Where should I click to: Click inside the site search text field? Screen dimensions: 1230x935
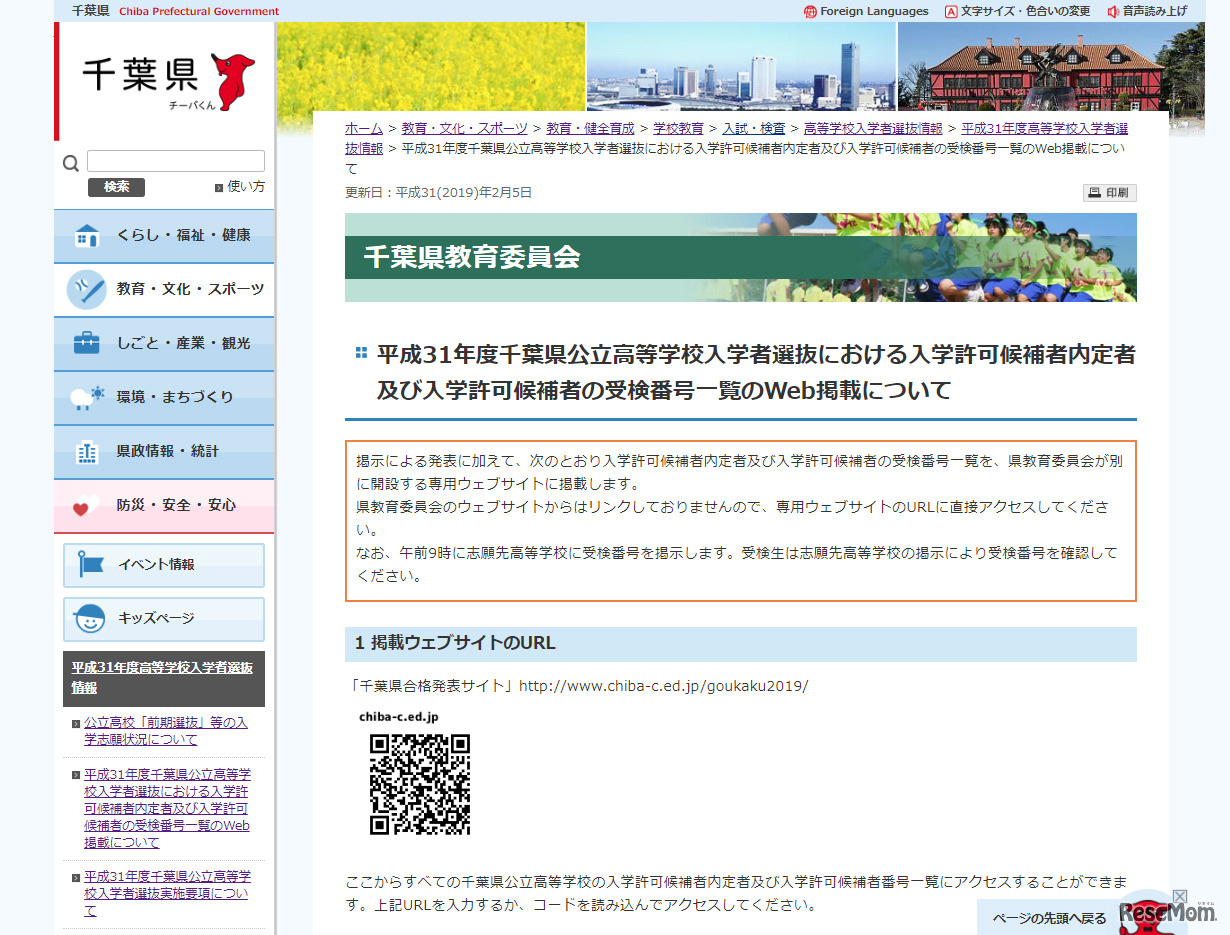coord(176,161)
